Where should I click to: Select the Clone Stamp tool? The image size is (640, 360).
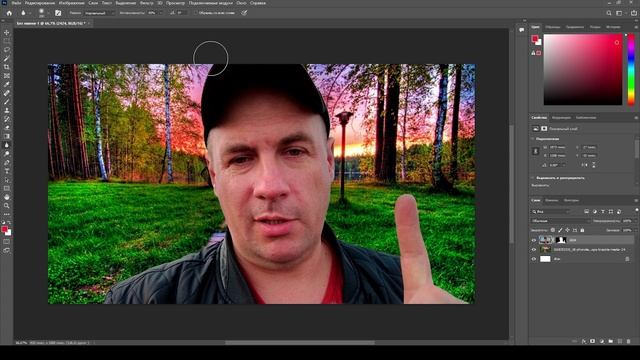click(7, 110)
